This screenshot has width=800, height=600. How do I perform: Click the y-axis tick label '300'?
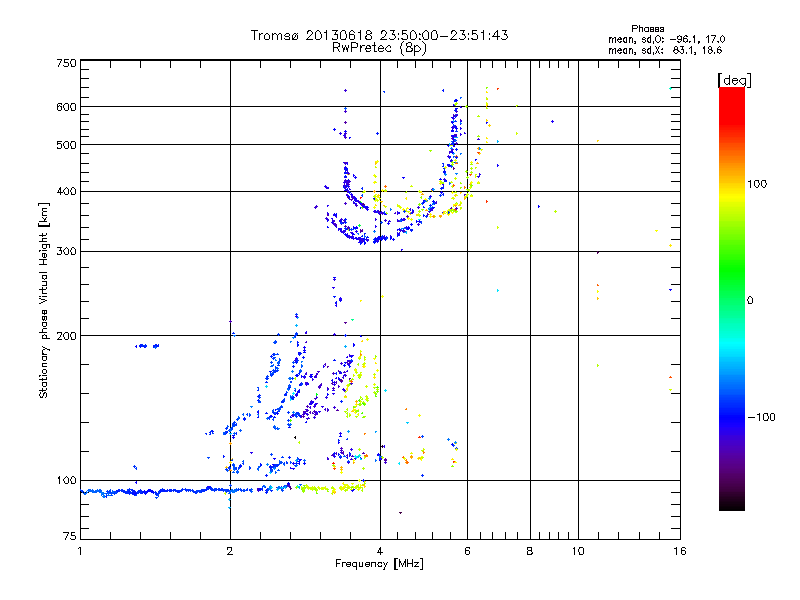tap(66, 252)
